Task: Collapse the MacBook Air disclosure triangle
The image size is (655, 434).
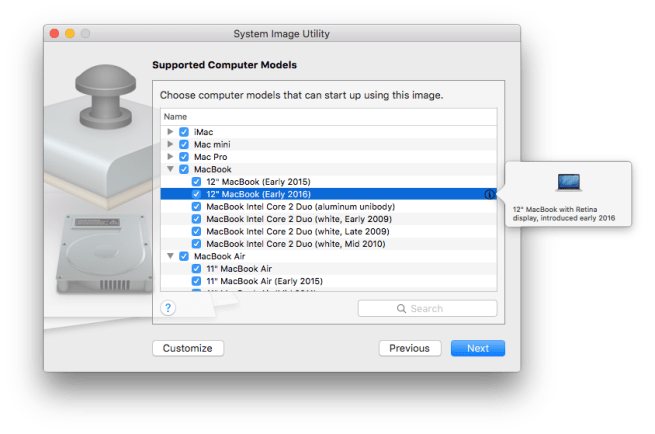Action: [170, 256]
